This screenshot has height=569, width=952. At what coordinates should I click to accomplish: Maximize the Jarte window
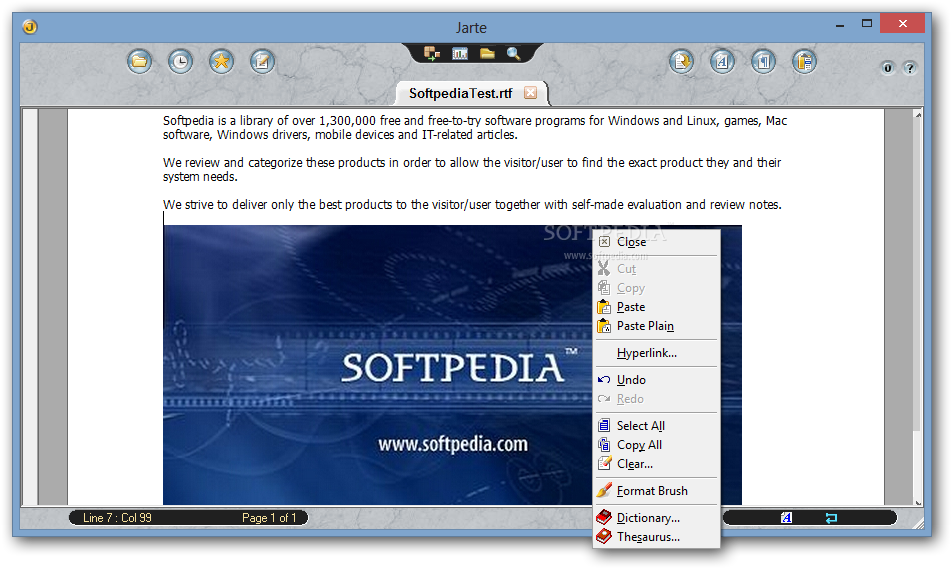pyautogui.click(x=867, y=24)
